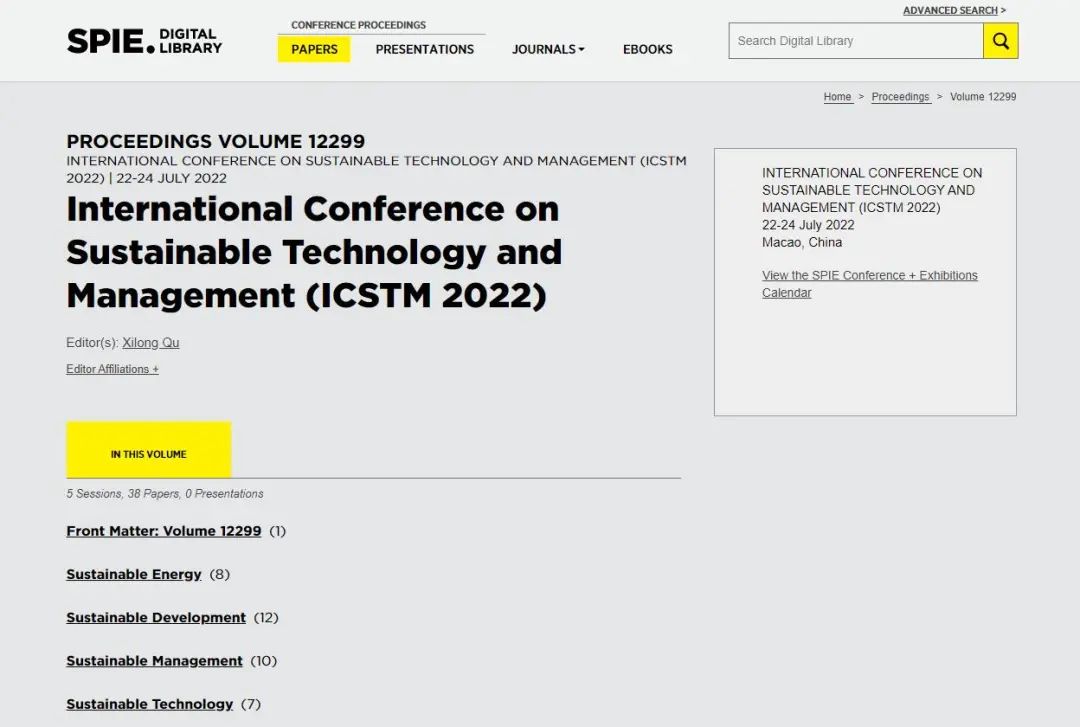
Task: Open the Sustainable Technology session
Action: (x=149, y=704)
